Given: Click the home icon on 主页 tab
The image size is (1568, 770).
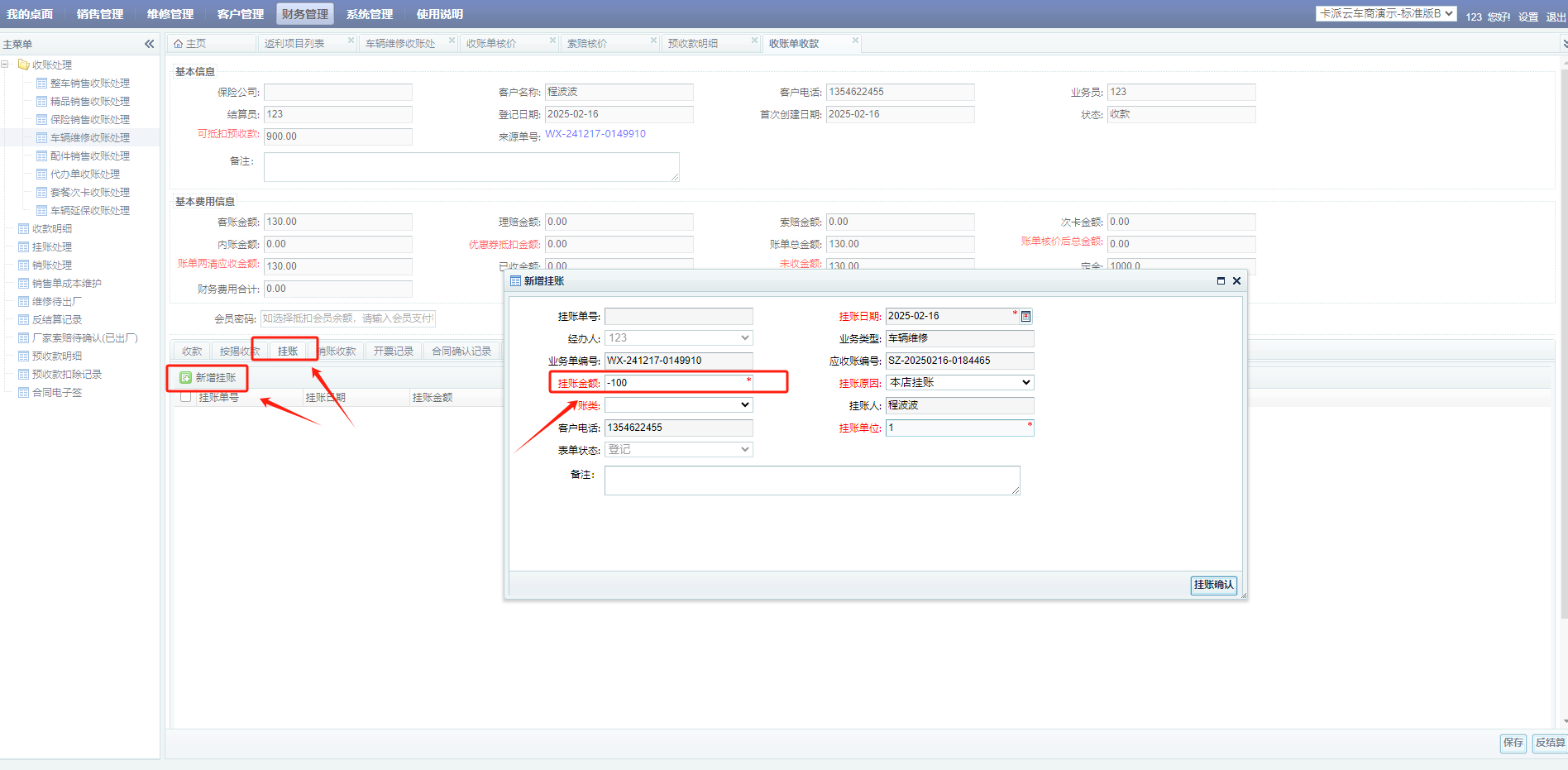Looking at the screenshot, I should coord(178,44).
